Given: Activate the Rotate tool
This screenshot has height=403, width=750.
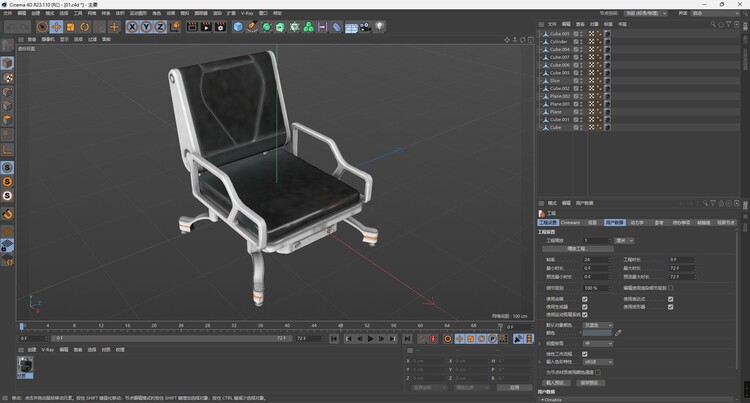Looking at the screenshot, I should coord(85,27).
